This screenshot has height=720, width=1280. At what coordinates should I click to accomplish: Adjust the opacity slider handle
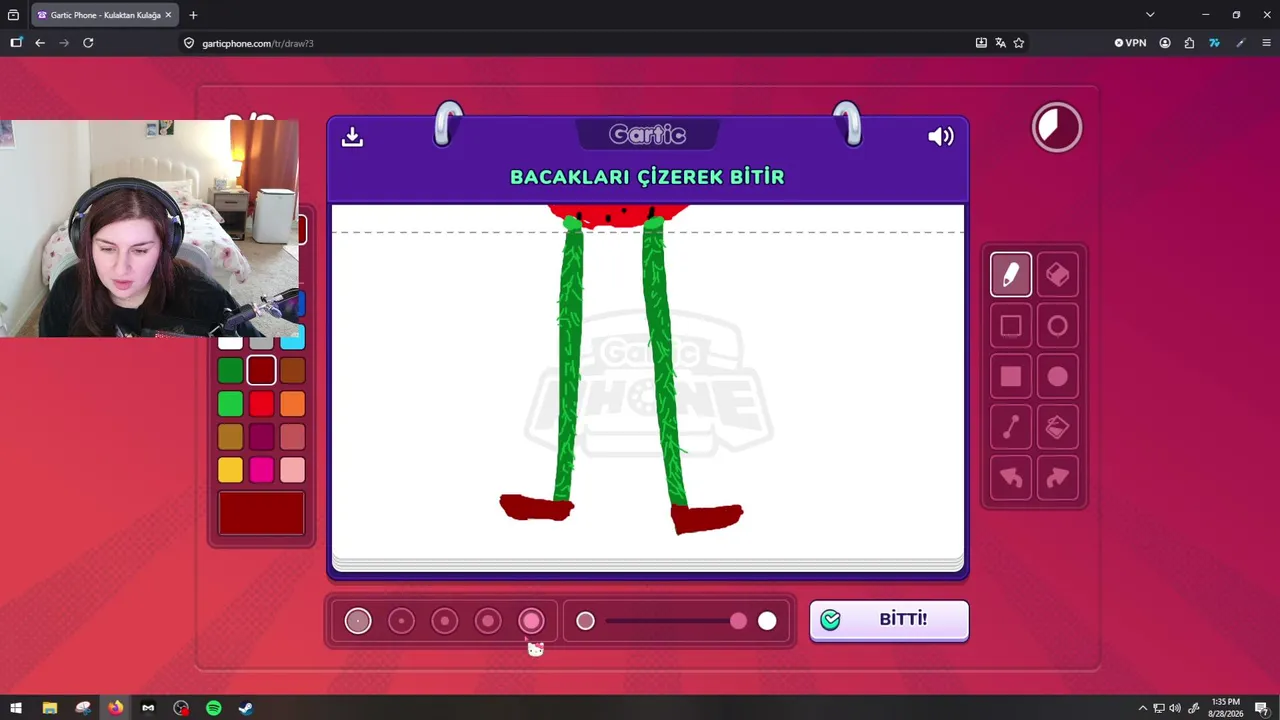738,621
